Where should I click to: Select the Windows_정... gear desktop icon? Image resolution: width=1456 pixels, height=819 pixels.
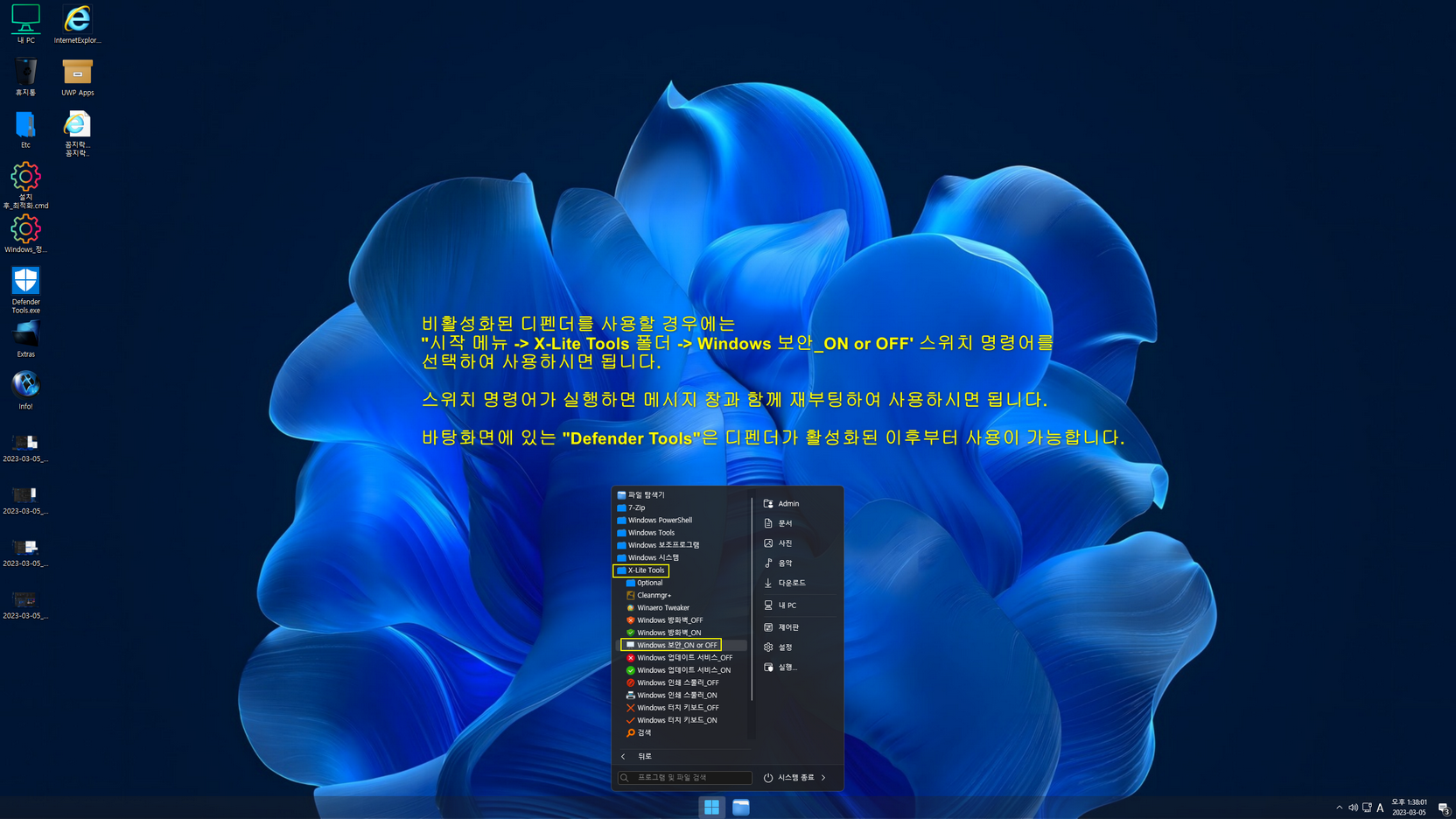[x=25, y=234]
